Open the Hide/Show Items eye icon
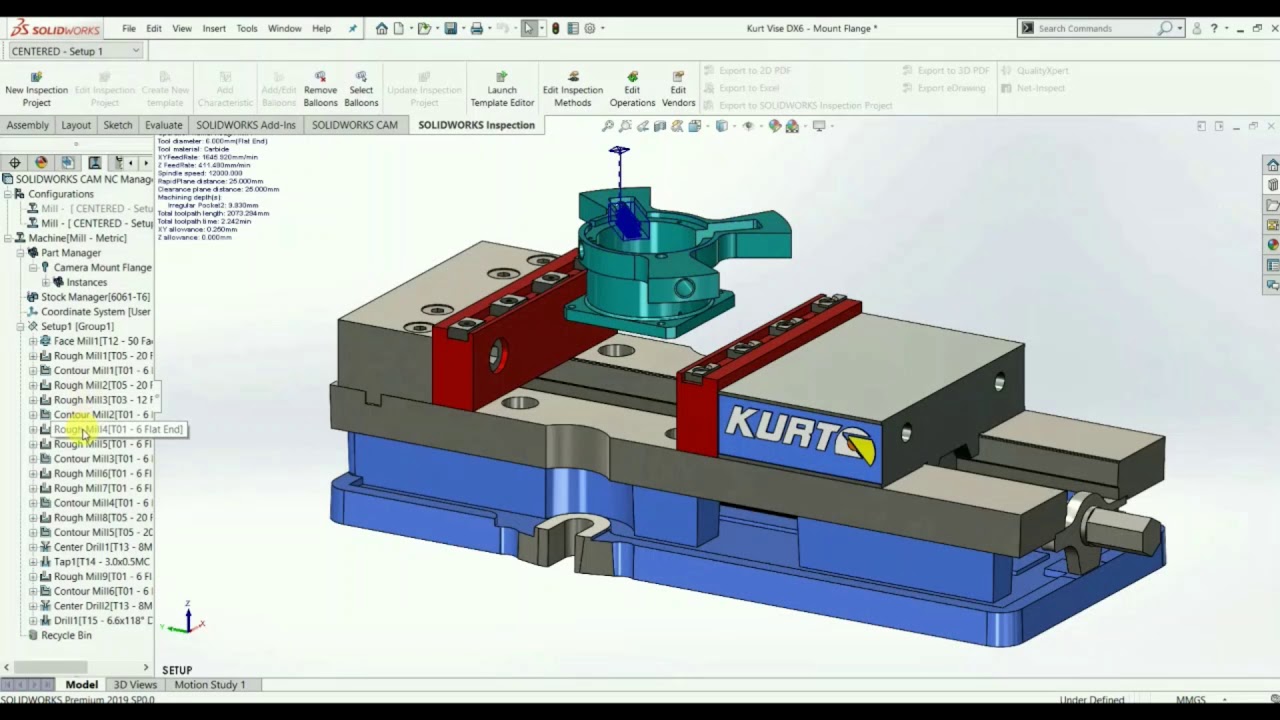Viewport: 1280px width, 720px height. coord(747,126)
